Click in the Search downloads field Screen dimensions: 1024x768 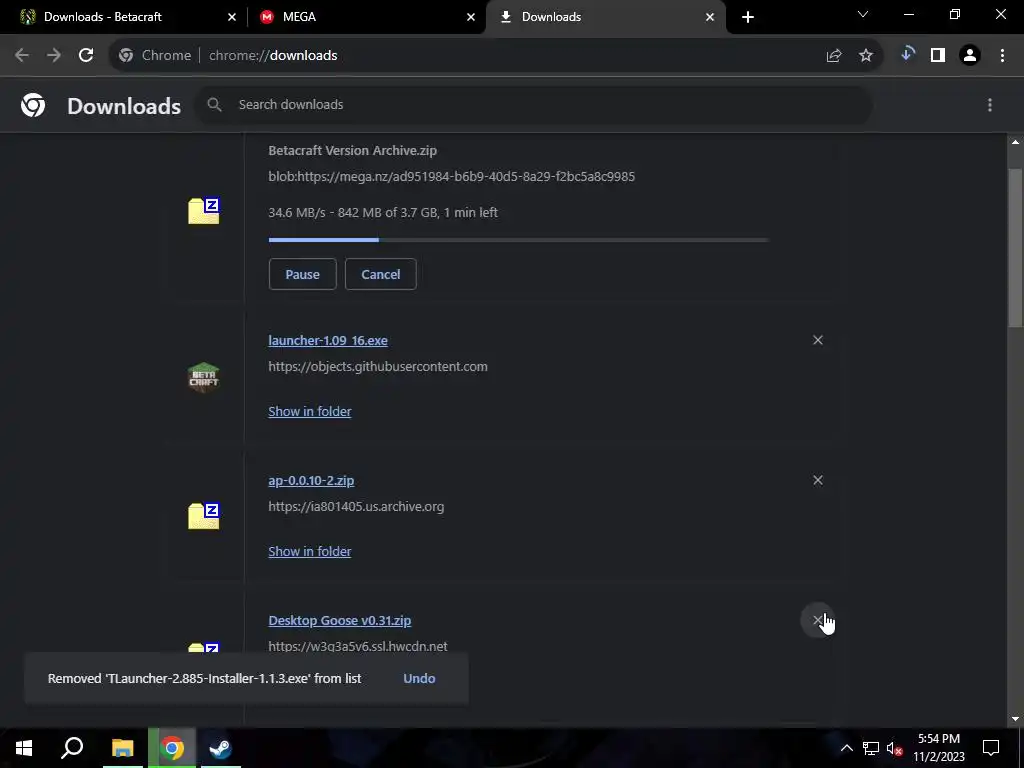533,104
